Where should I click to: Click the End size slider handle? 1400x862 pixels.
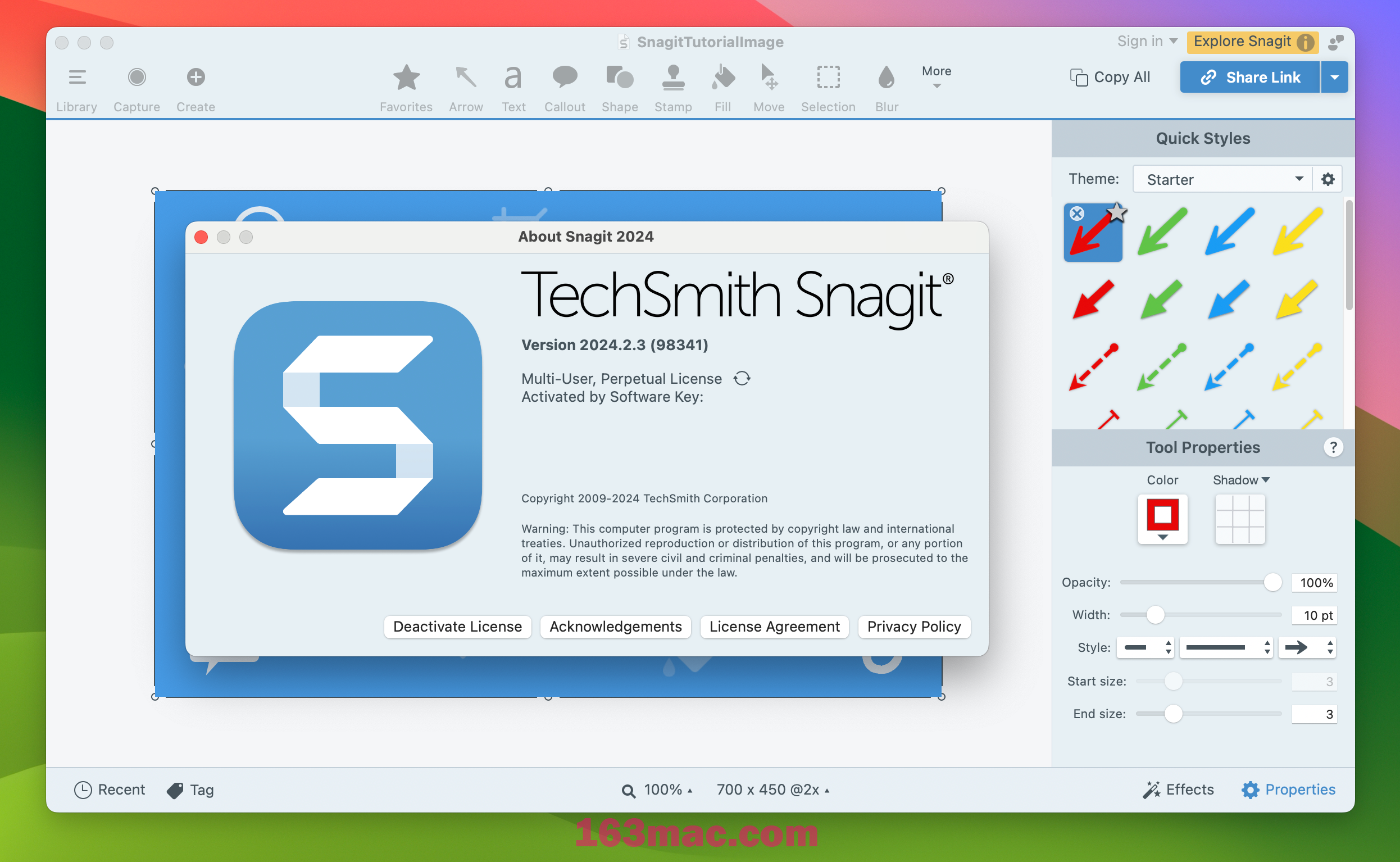[1172, 713]
